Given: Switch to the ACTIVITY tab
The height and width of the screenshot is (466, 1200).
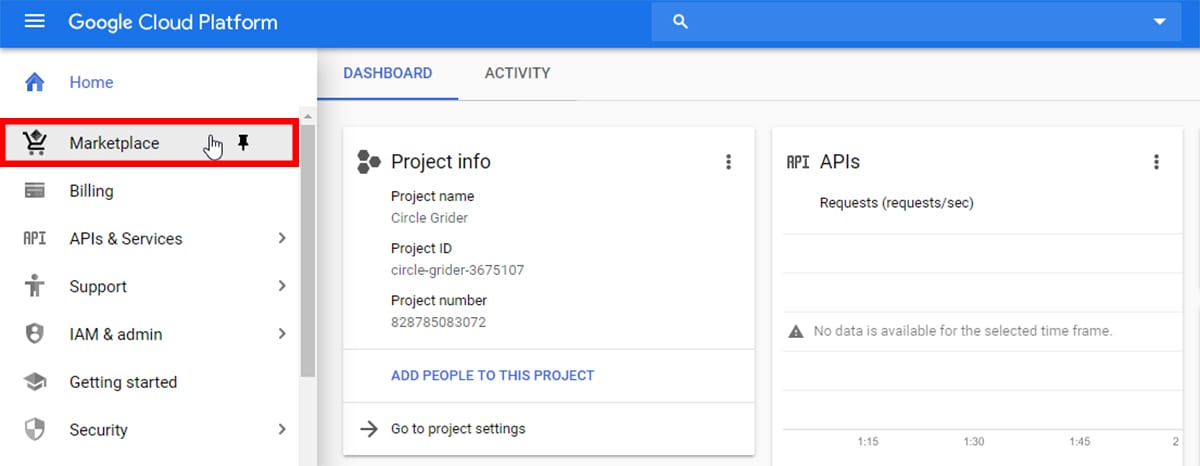Looking at the screenshot, I should tap(517, 73).
